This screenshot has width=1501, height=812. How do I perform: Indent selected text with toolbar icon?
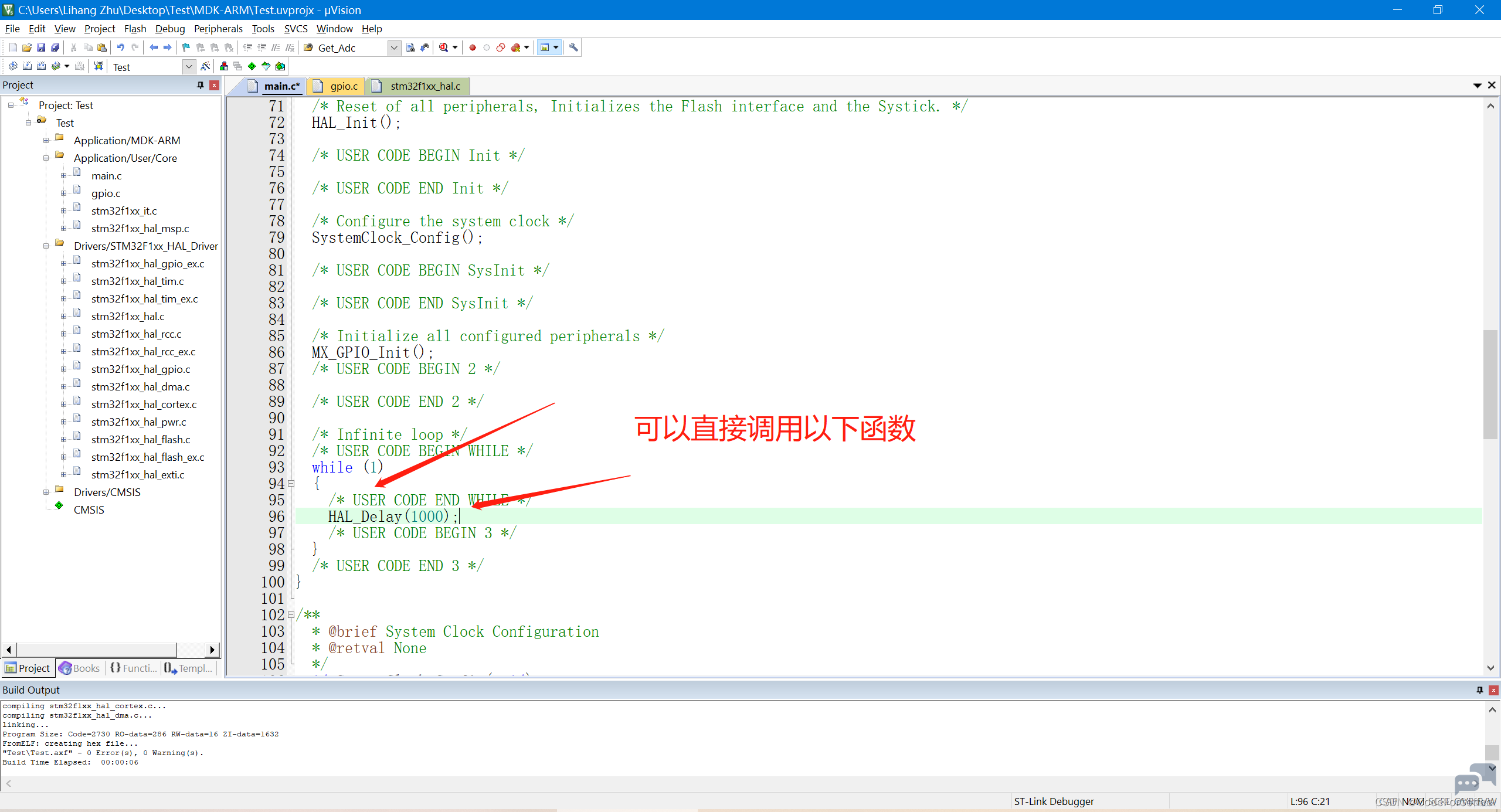pos(247,47)
